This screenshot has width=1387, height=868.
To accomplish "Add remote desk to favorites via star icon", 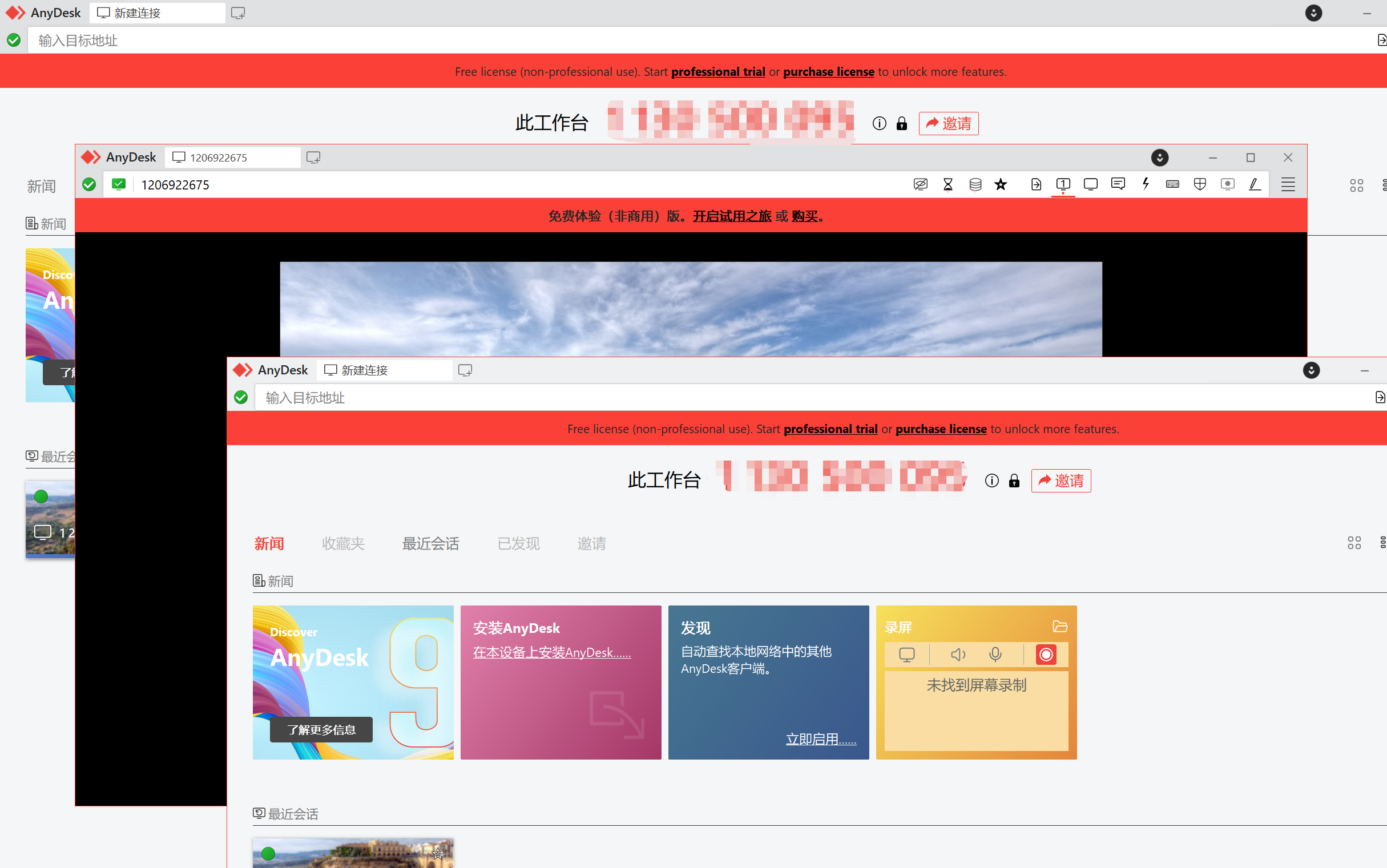I will [x=1001, y=184].
